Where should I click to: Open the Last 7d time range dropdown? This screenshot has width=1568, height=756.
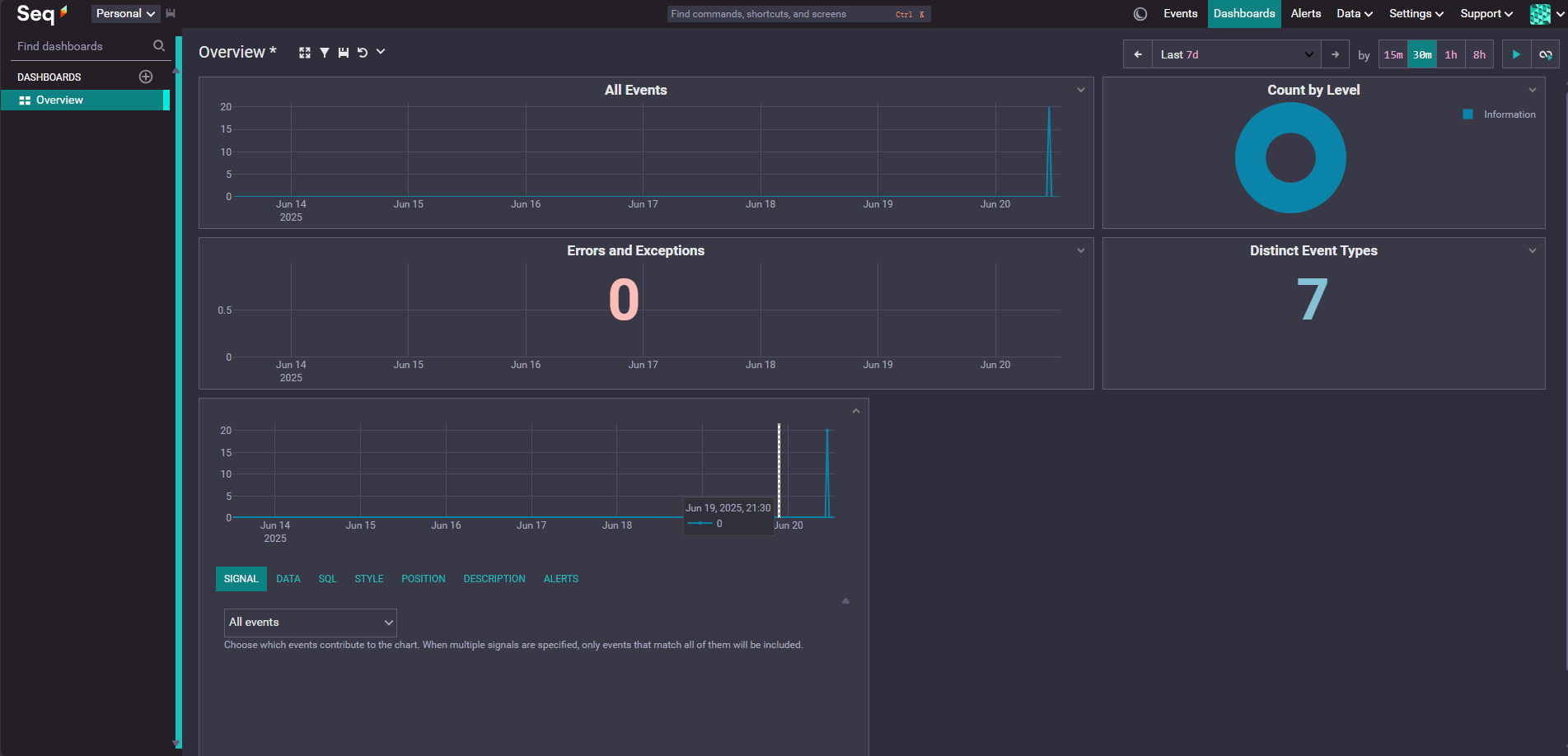coord(1237,54)
